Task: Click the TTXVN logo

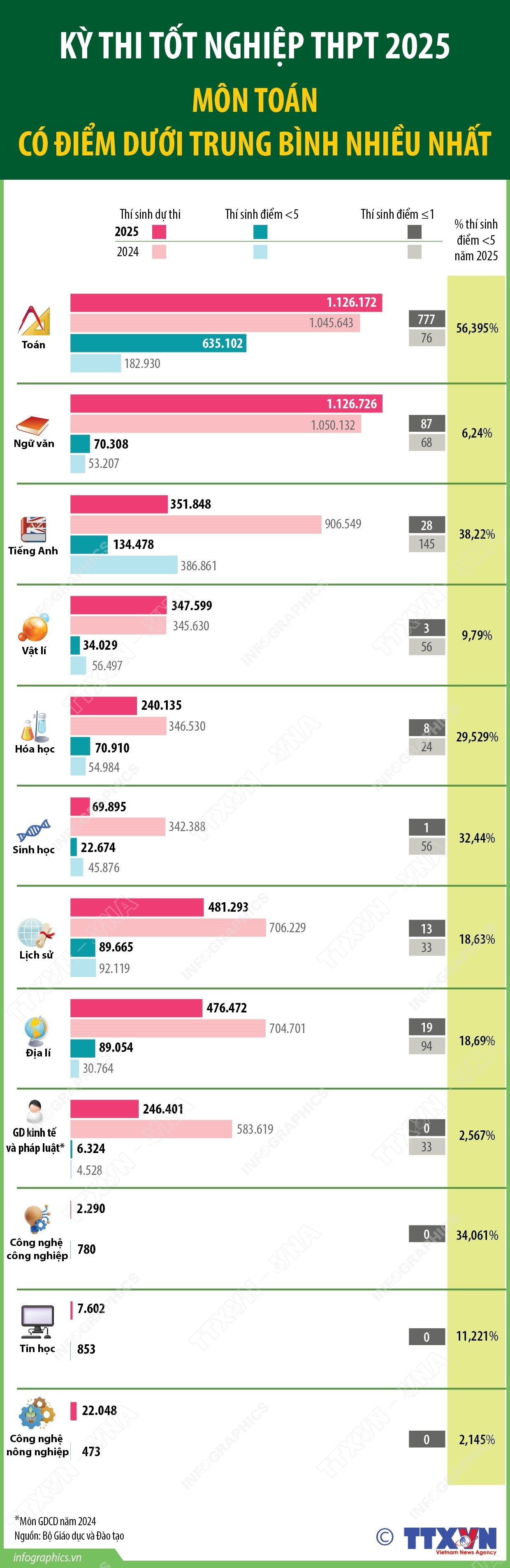Action: coord(450,1538)
